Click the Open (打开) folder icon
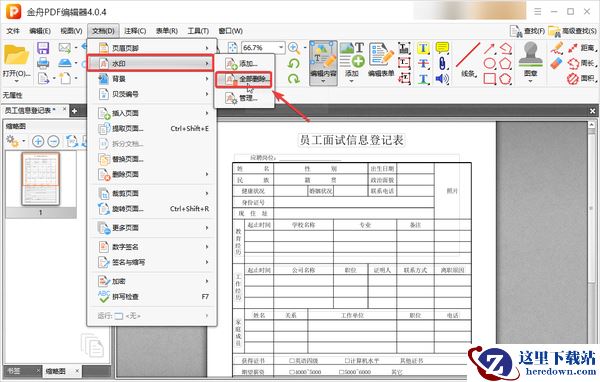 click(16, 56)
